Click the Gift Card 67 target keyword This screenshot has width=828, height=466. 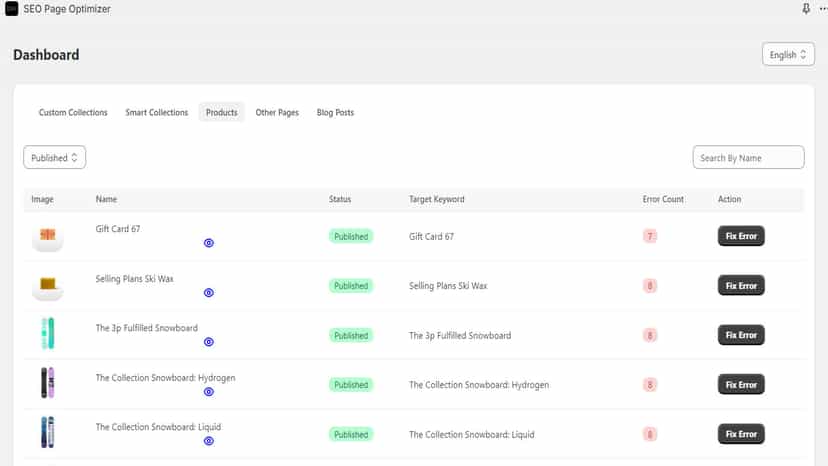pyautogui.click(x=431, y=237)
